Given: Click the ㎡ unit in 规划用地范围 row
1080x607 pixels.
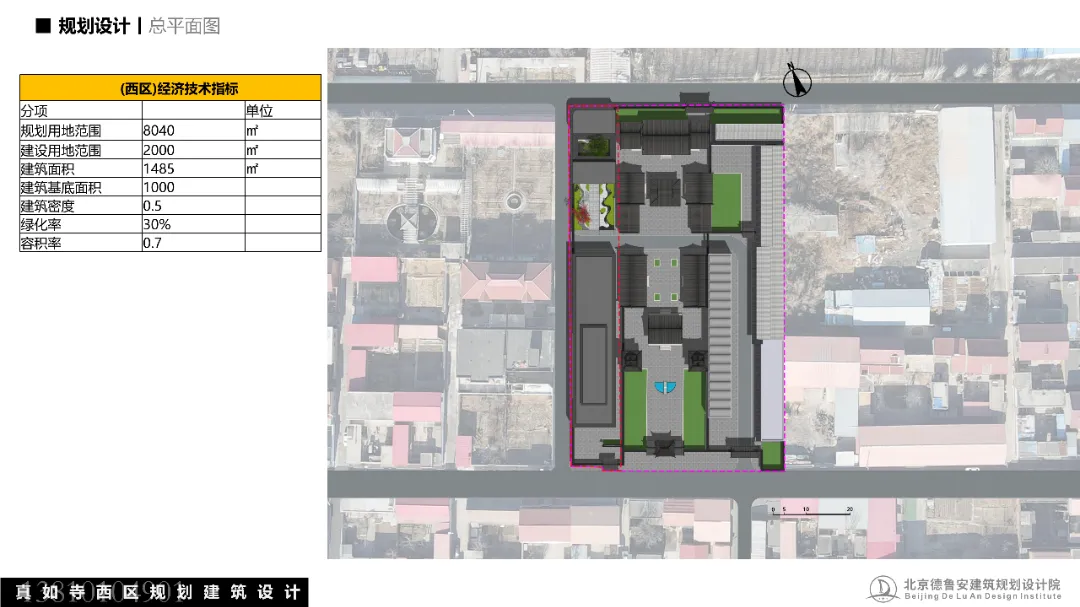Looking at the screenshot, I should point(252,131).
